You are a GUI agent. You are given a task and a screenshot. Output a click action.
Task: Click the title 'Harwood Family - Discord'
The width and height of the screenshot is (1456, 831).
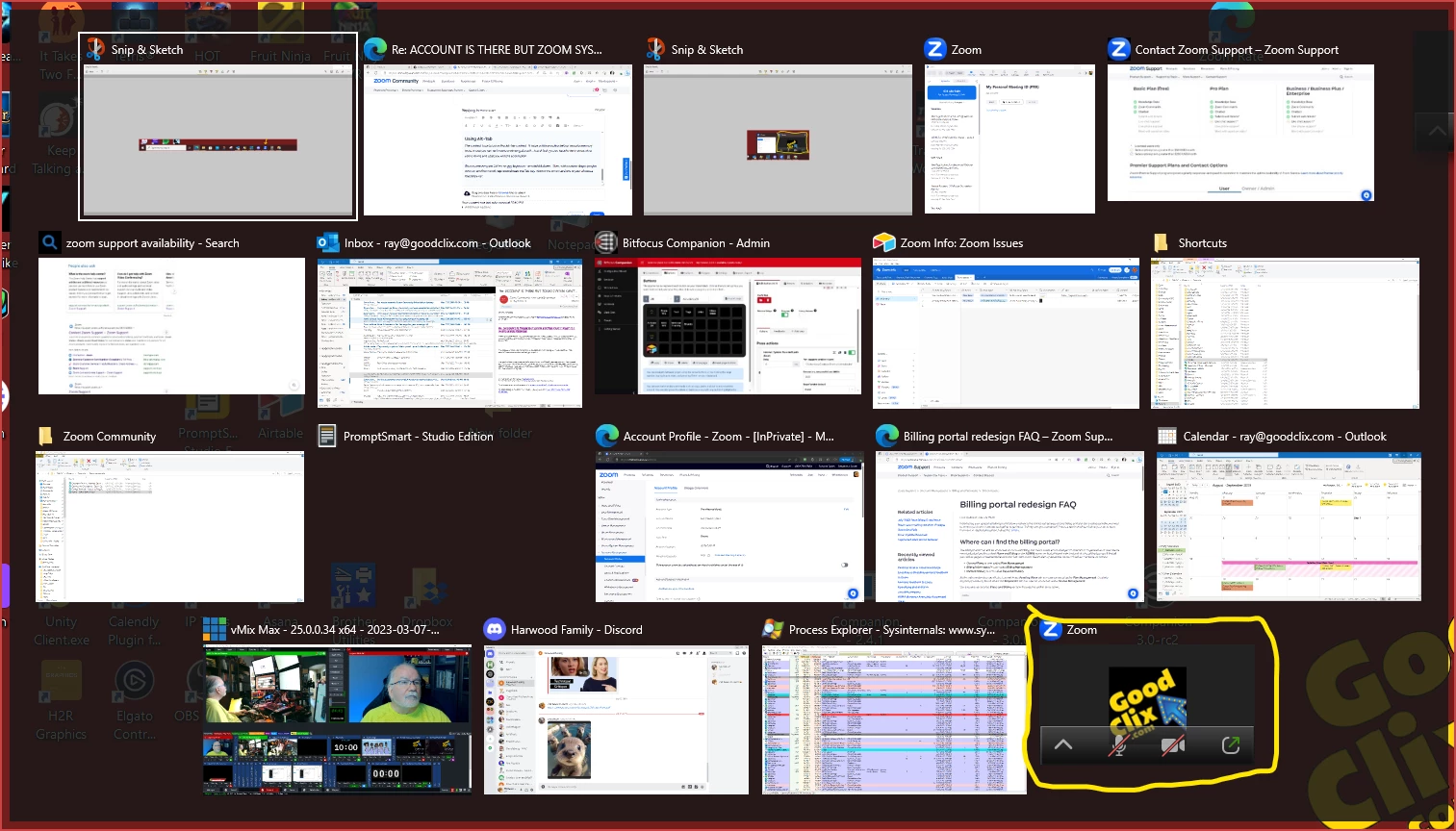click(576, 630)
